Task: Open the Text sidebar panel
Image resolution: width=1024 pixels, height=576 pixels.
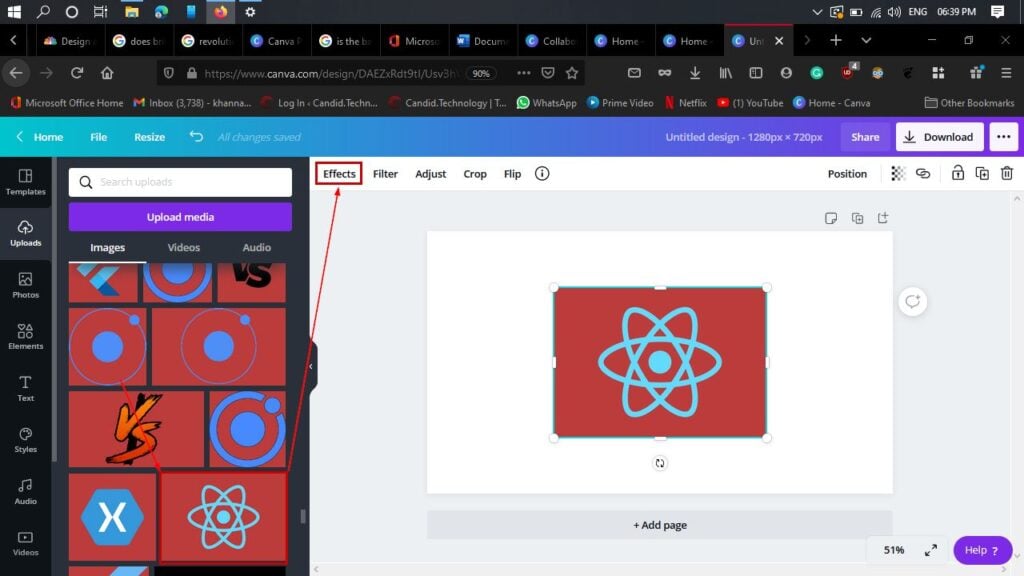Action: (25, 388)
